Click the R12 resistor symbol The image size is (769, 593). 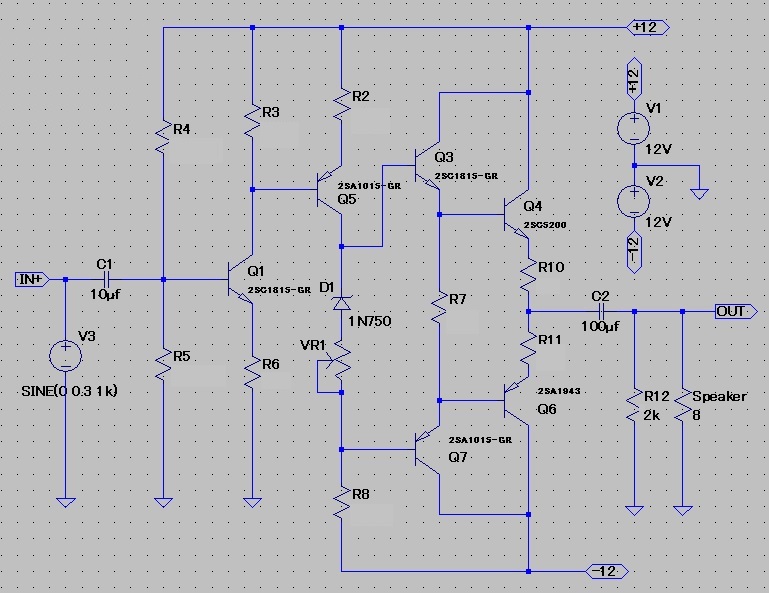click(632, 405)
